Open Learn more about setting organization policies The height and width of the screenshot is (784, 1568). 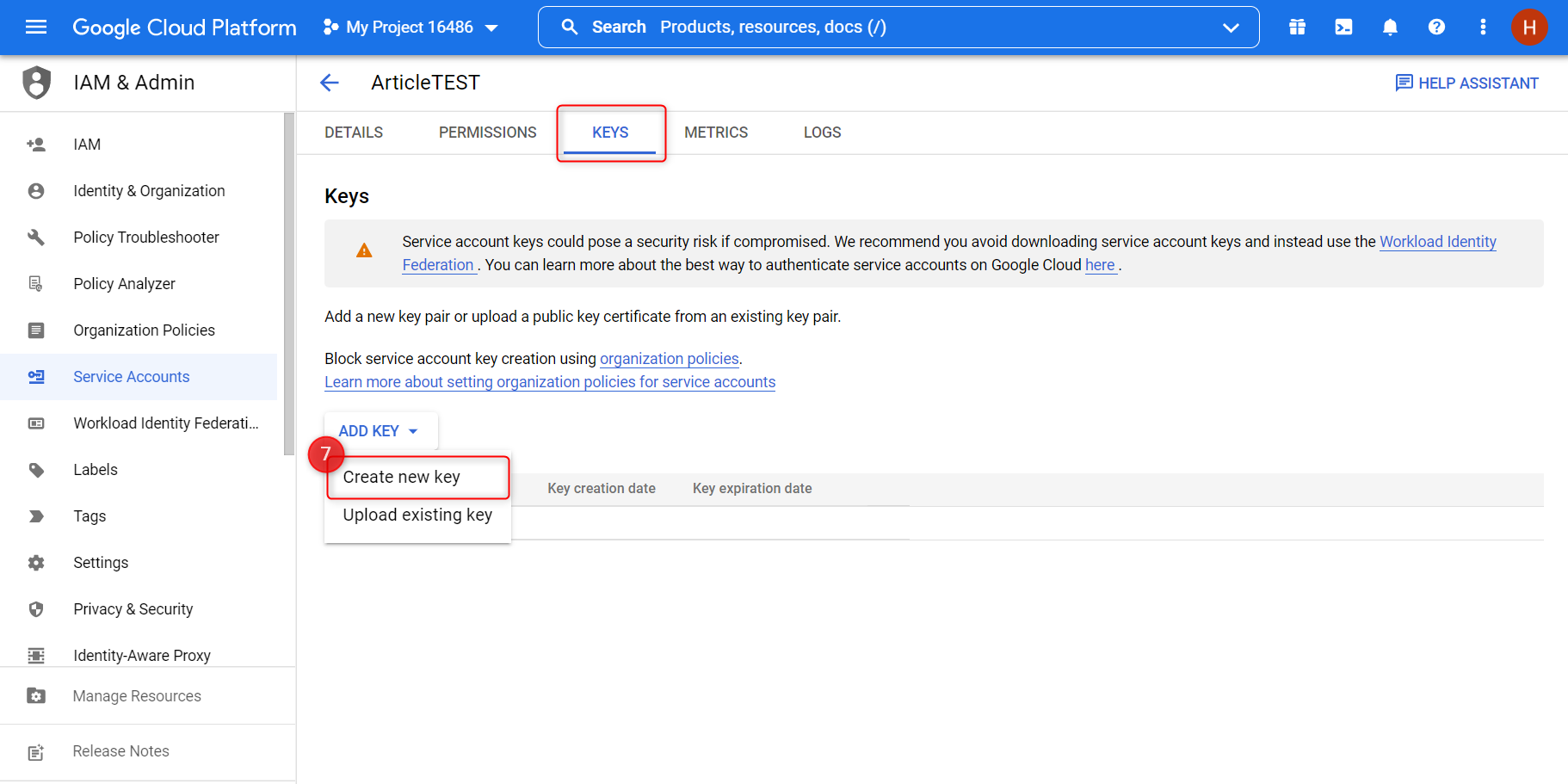tap(550, 382)
